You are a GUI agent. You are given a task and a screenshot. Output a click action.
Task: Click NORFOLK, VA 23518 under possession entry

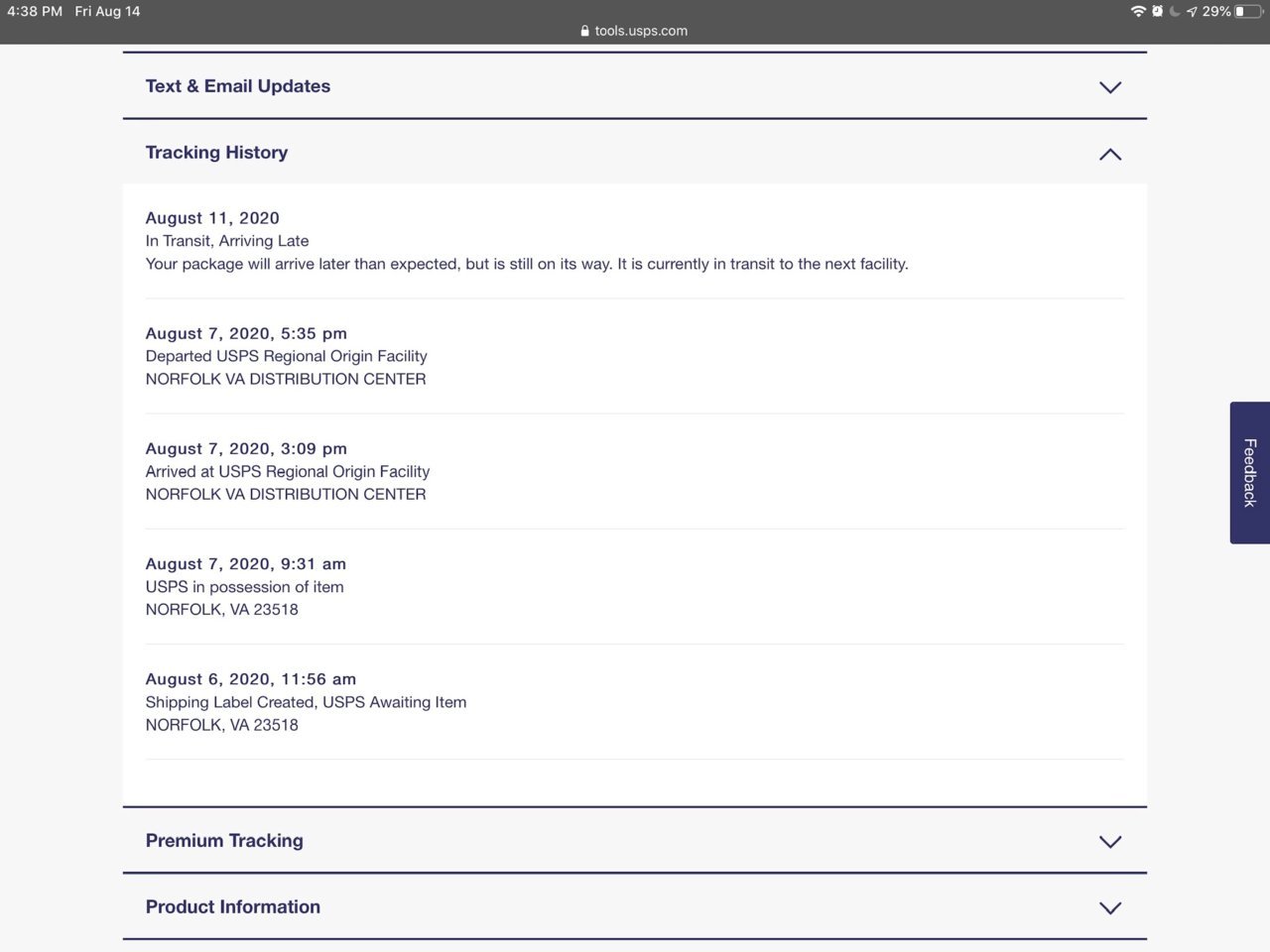[222, 609]
